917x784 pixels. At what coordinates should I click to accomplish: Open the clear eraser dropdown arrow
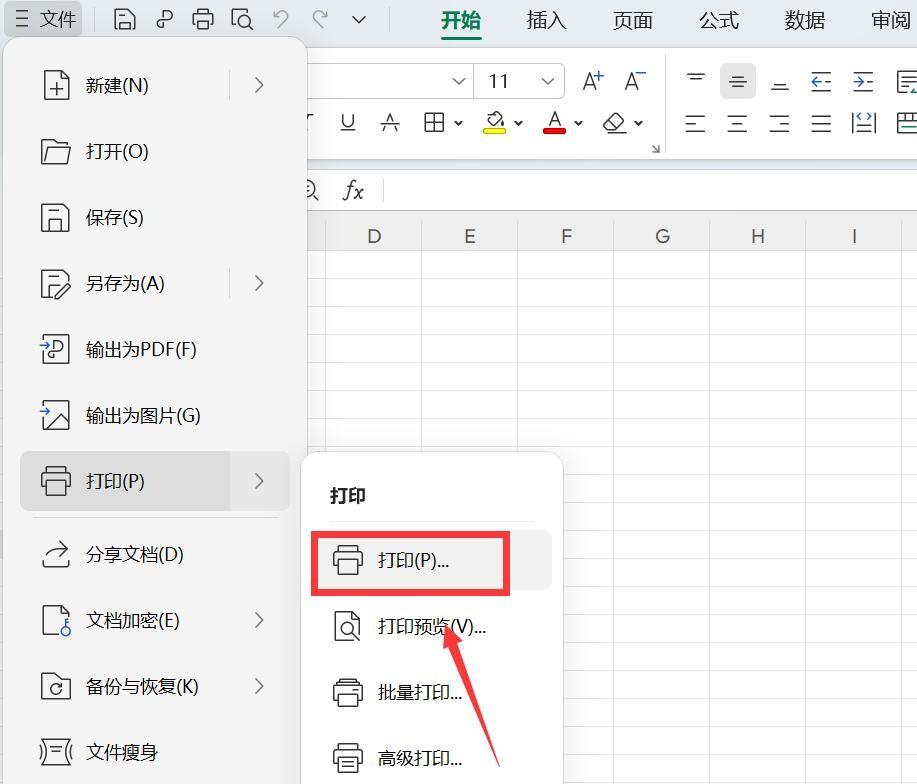click(x=639, y=123)
